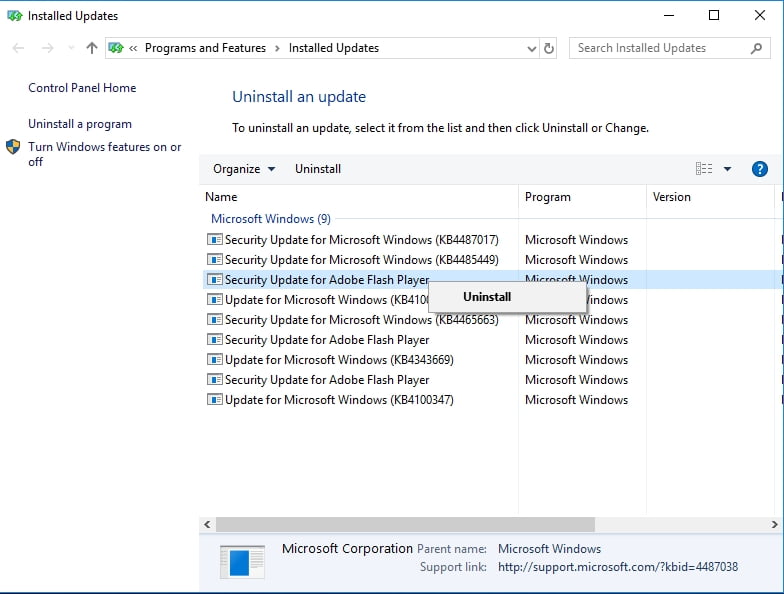Click the search magnifier icon
The width and height of the screenshot is (784, 594).
coord(756,48)
